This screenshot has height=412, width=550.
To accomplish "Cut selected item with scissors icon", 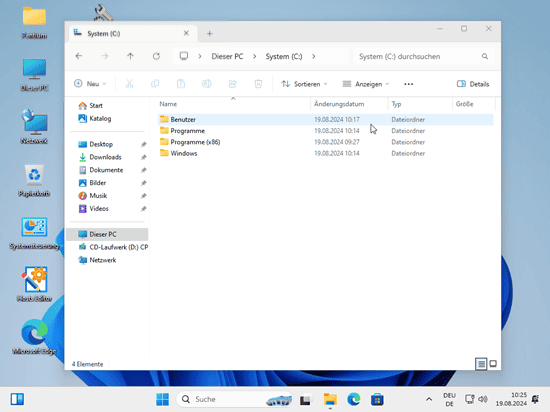I will [x=129, y=84].
